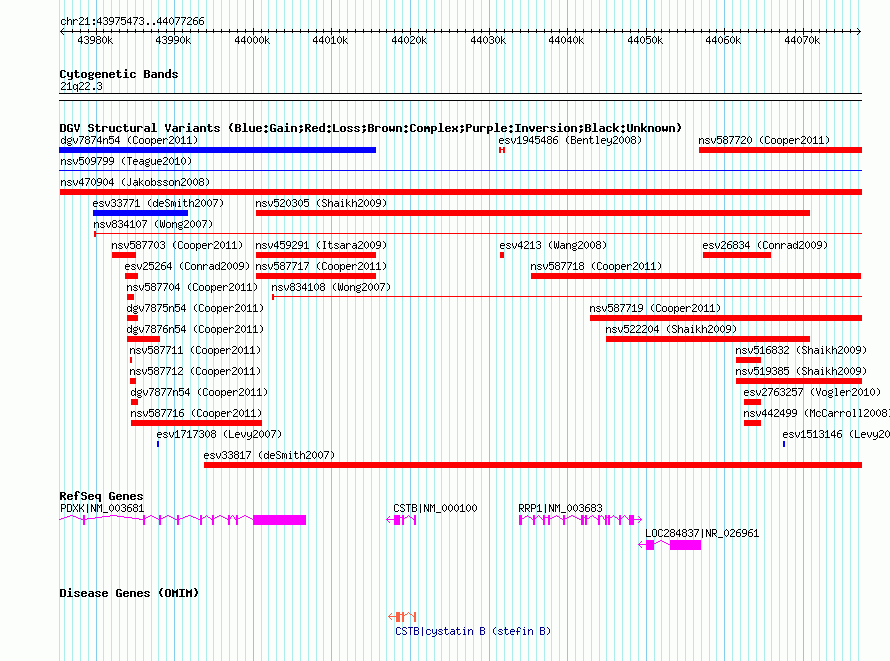Click the RefSeq Genes track title
The image size is (890, 661).
101,496
